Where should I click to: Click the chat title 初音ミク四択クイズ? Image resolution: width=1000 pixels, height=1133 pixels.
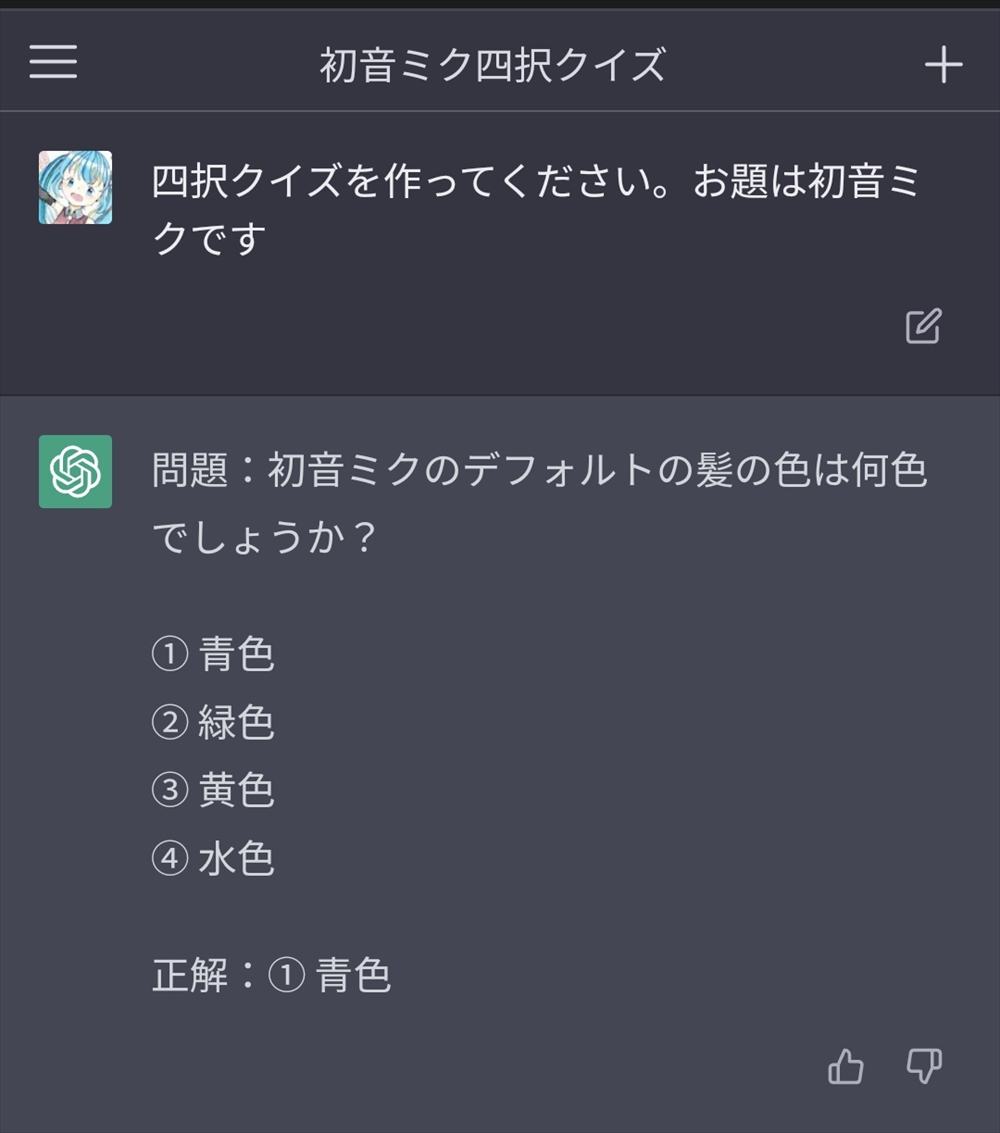click(492, 66)
